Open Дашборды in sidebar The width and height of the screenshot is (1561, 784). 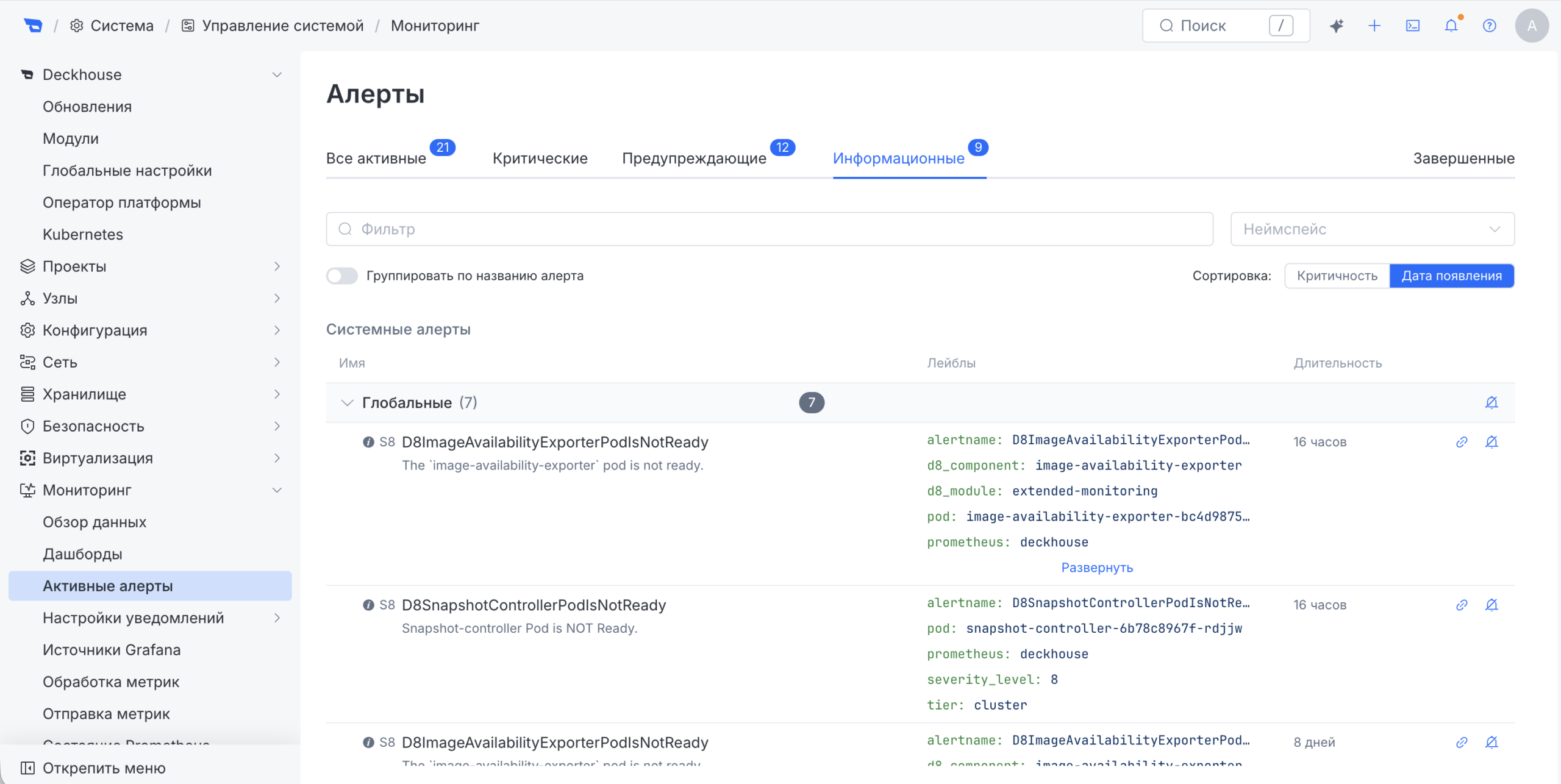(82, 554)
